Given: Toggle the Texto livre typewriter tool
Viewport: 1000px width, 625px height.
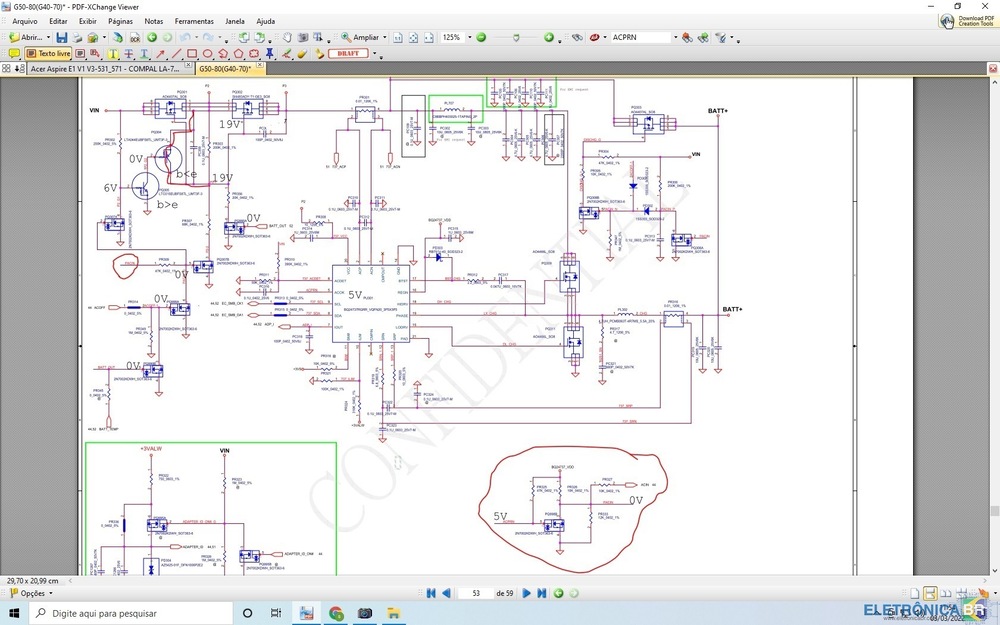Looking at the screenshot, I should (48, 53).
